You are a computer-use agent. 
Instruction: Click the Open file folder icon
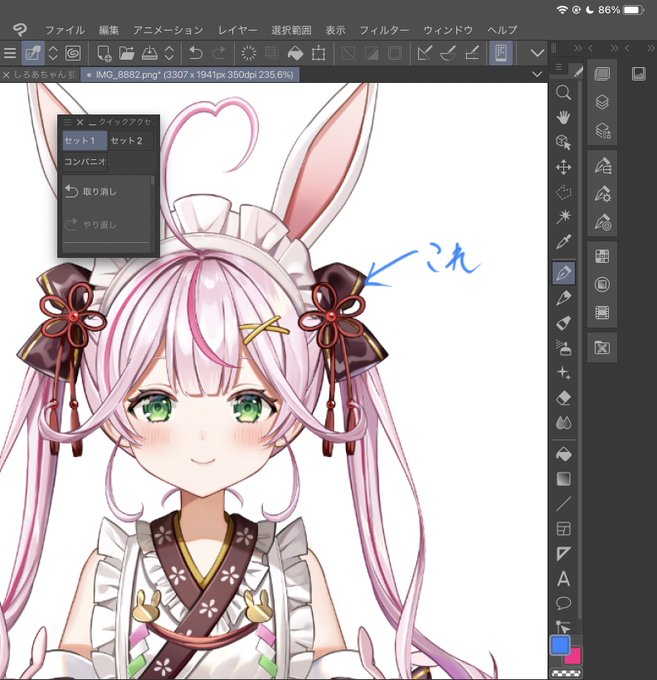pyautogui.click(x=127, y=53)
